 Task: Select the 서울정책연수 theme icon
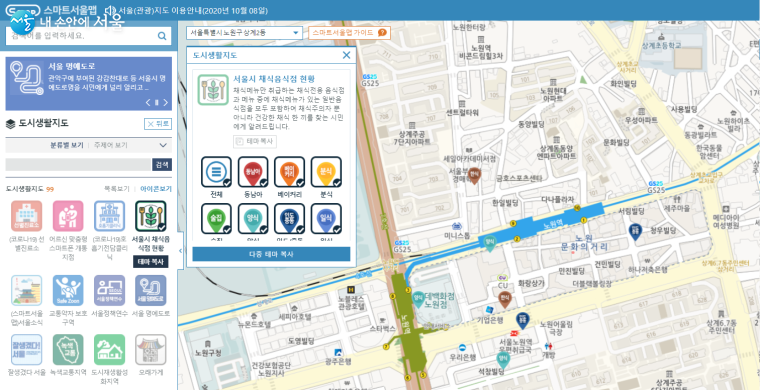(110, 291)
